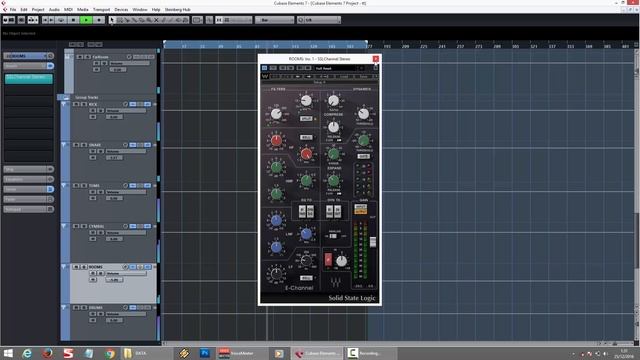Open Photoshop from the taskbar
Image resolution: width=640 pixels, height=360 pixels.
pos(204,353)
